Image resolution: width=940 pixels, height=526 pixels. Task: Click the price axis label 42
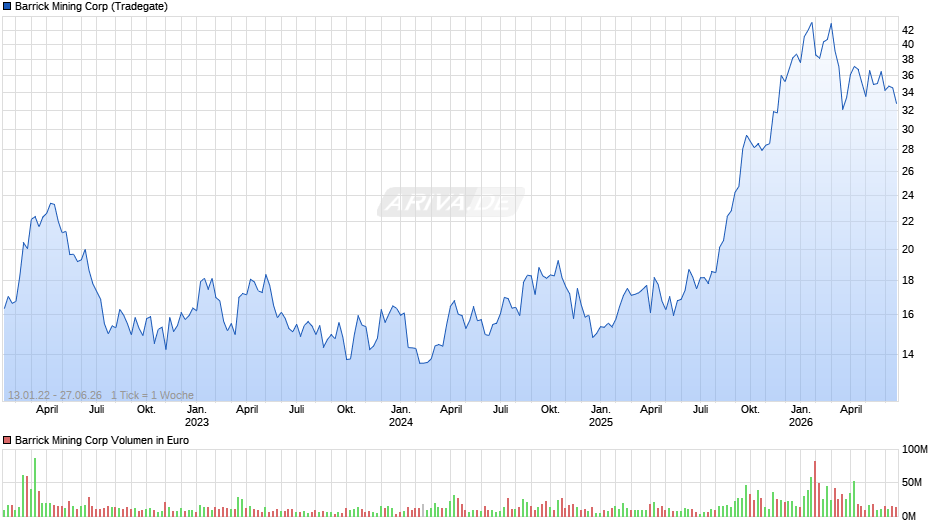908,30
